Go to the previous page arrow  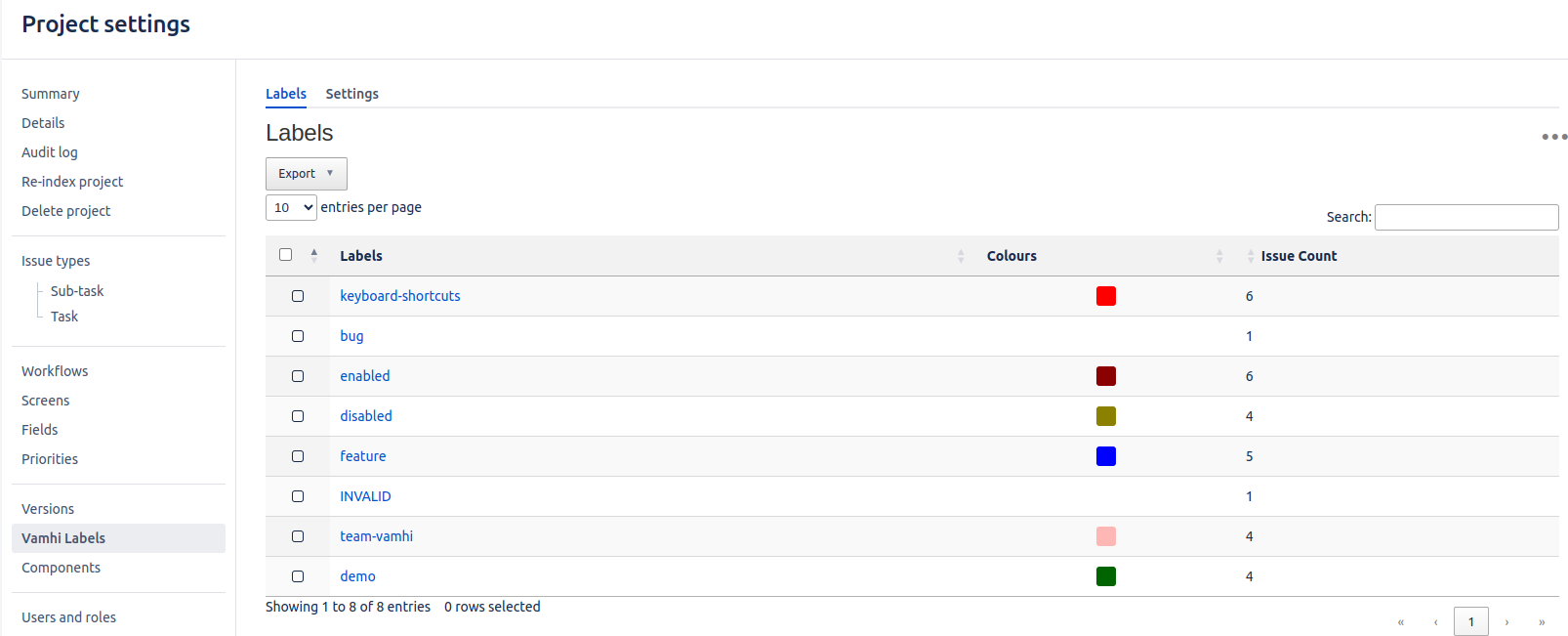[x=1435, y=622]
